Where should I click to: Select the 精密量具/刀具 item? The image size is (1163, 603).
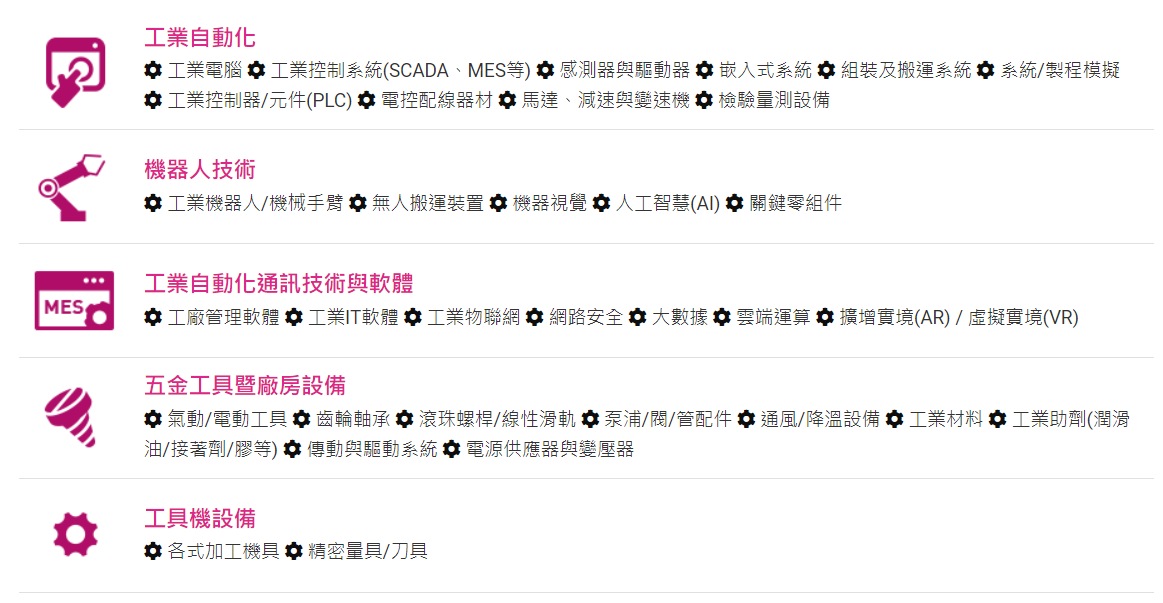point(368,551)
